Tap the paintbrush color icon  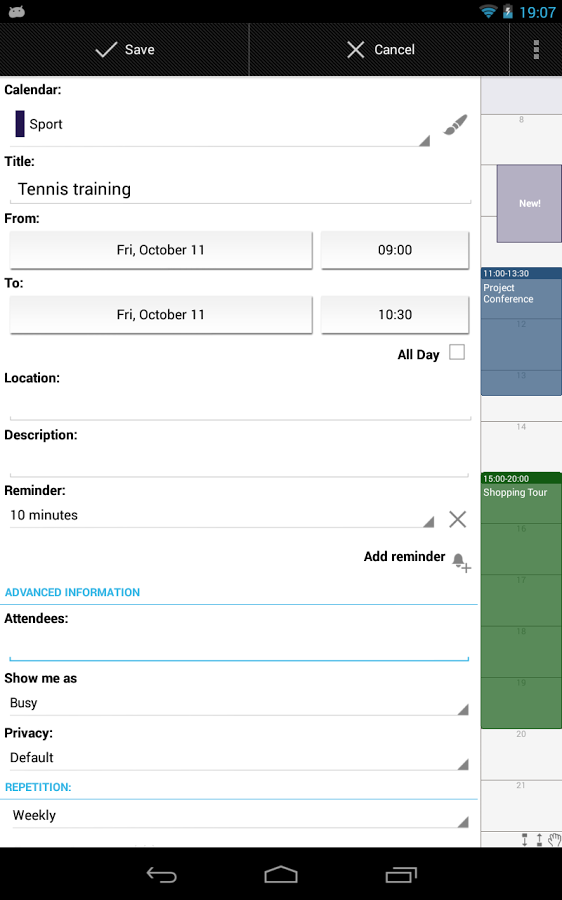[x=455, y=125]
